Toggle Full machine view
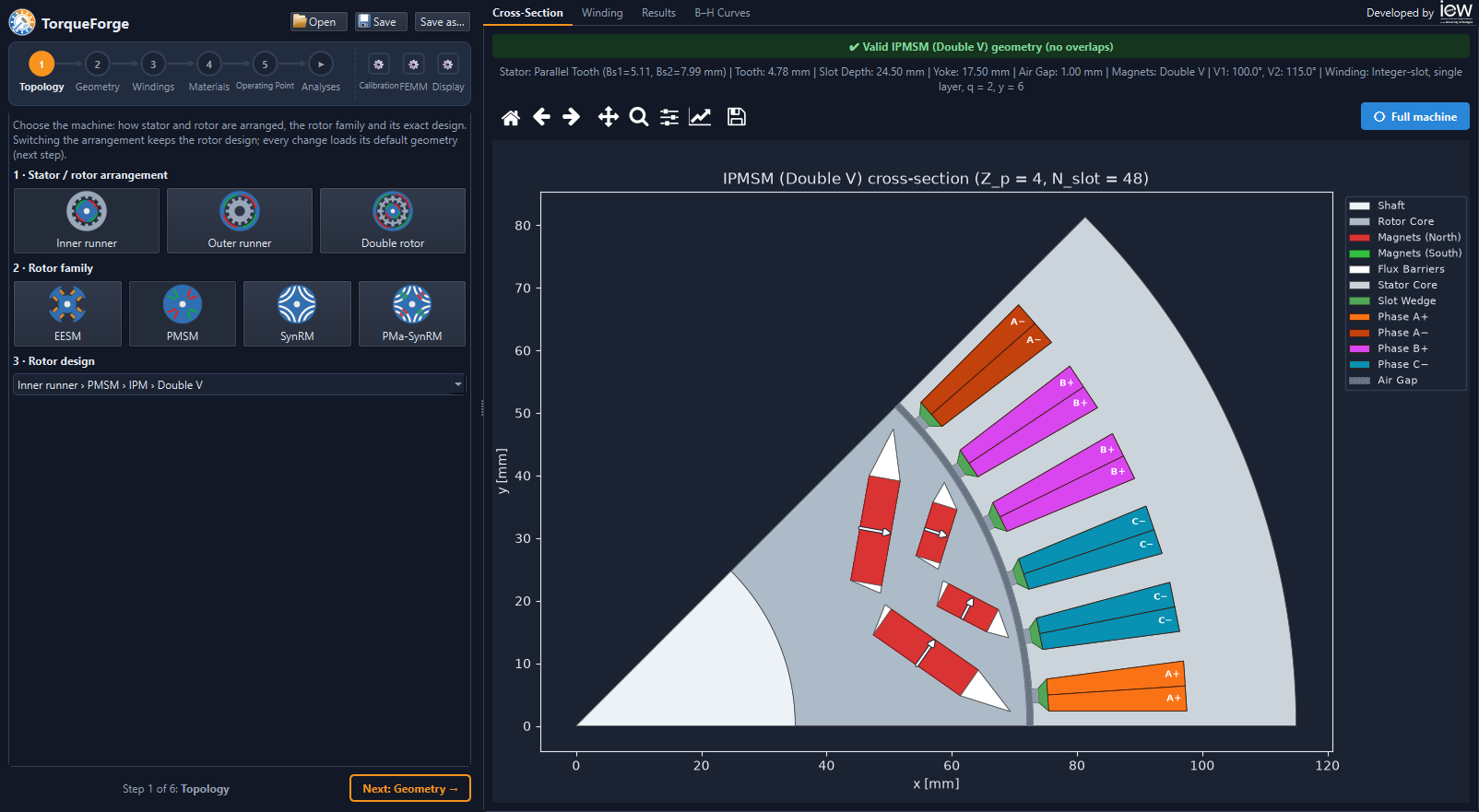This screenshot has height=812, width=1479. pyautogui.click(x=1415, y=116)
